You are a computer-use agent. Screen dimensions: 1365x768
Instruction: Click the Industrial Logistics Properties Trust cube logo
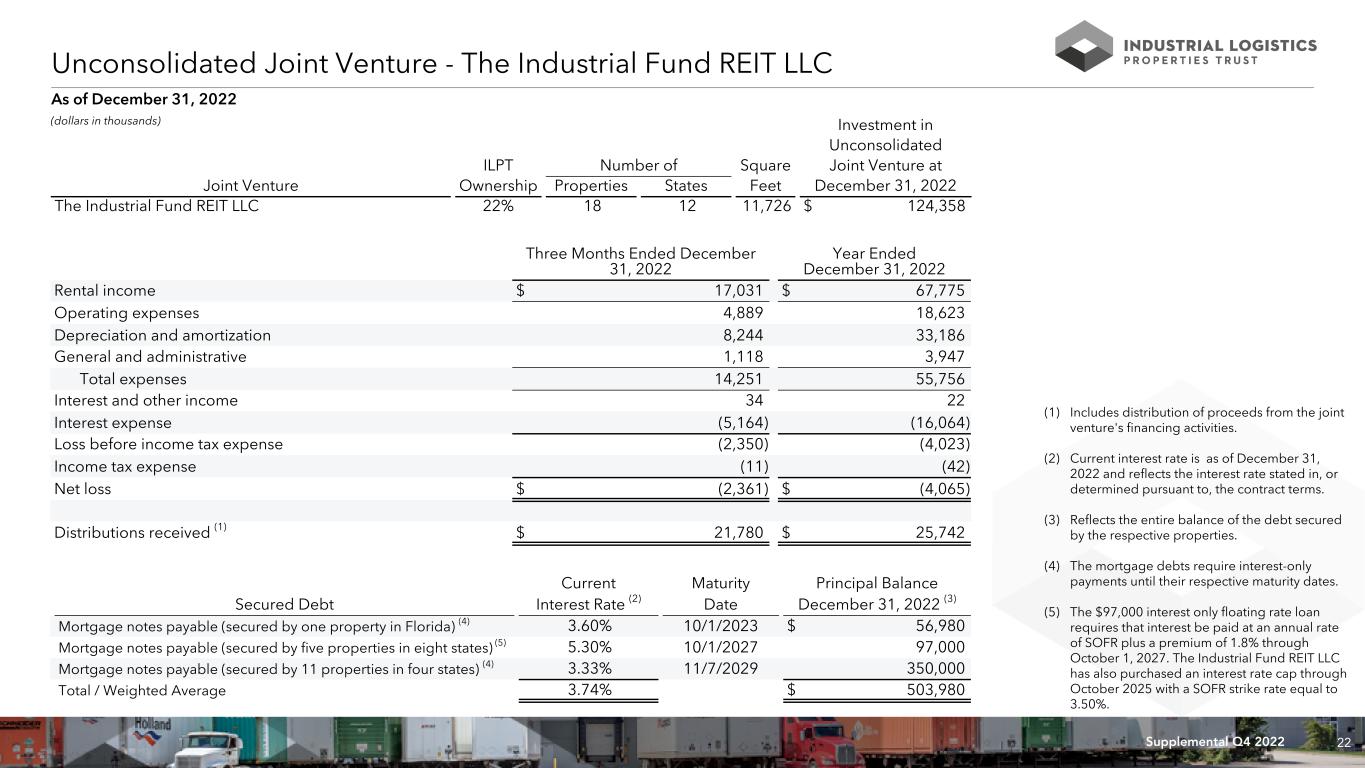click(x=1084, y=46)
